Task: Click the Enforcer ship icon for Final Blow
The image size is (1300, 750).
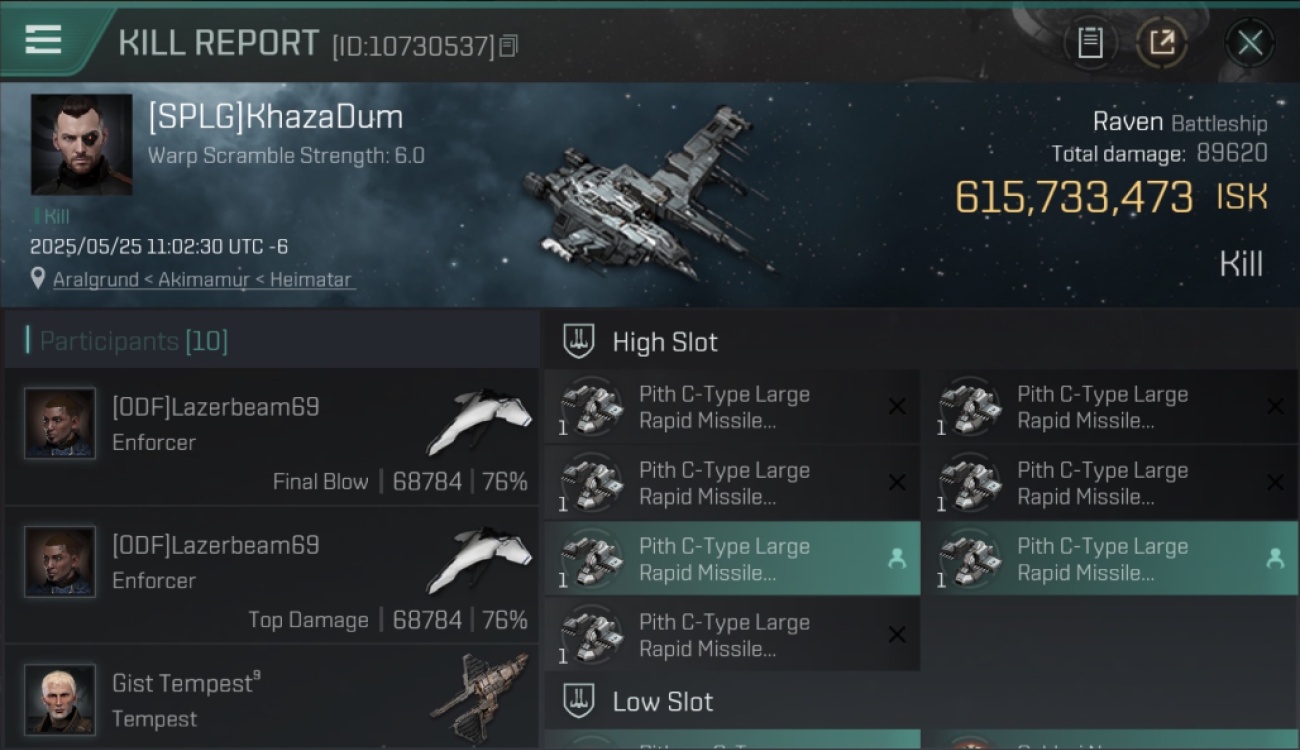Action: click(x=480, y=421)
